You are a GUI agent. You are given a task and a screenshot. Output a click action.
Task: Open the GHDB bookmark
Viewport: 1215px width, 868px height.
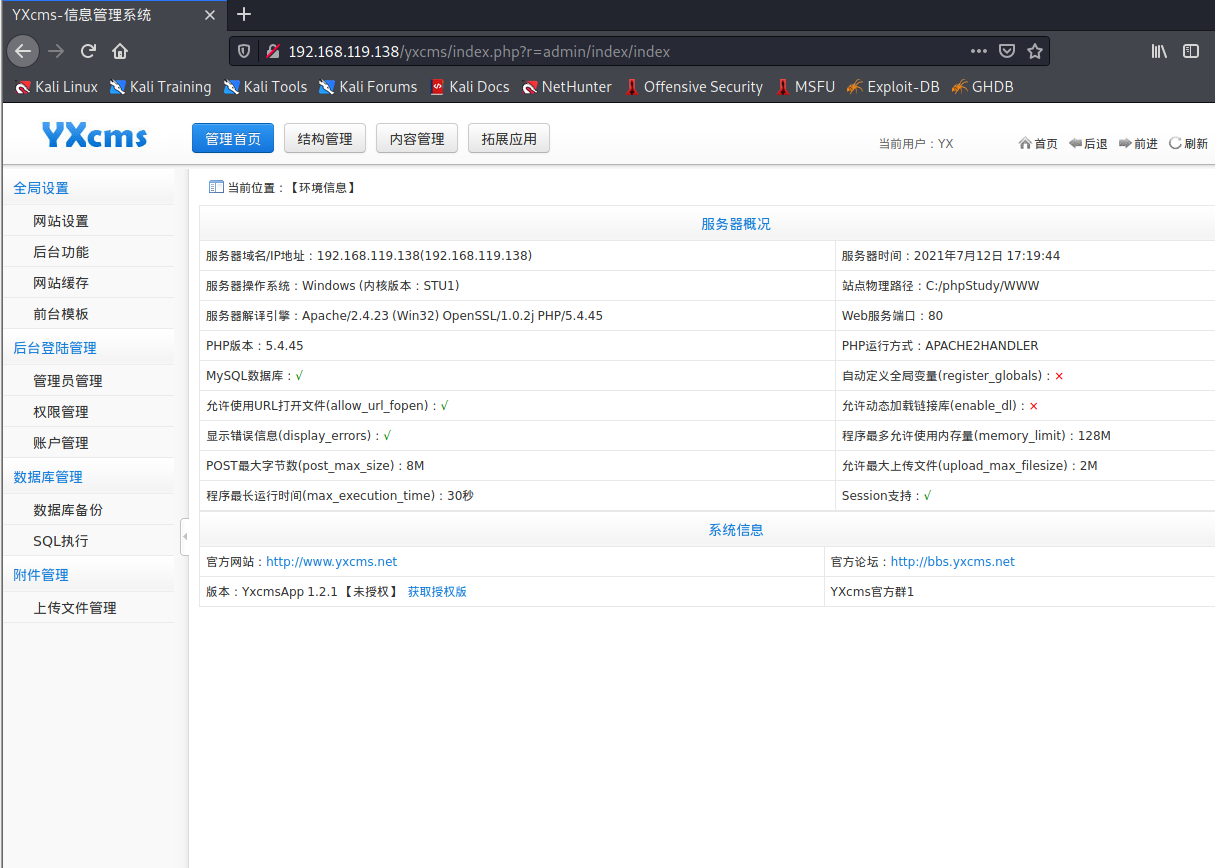click(983, 87)
